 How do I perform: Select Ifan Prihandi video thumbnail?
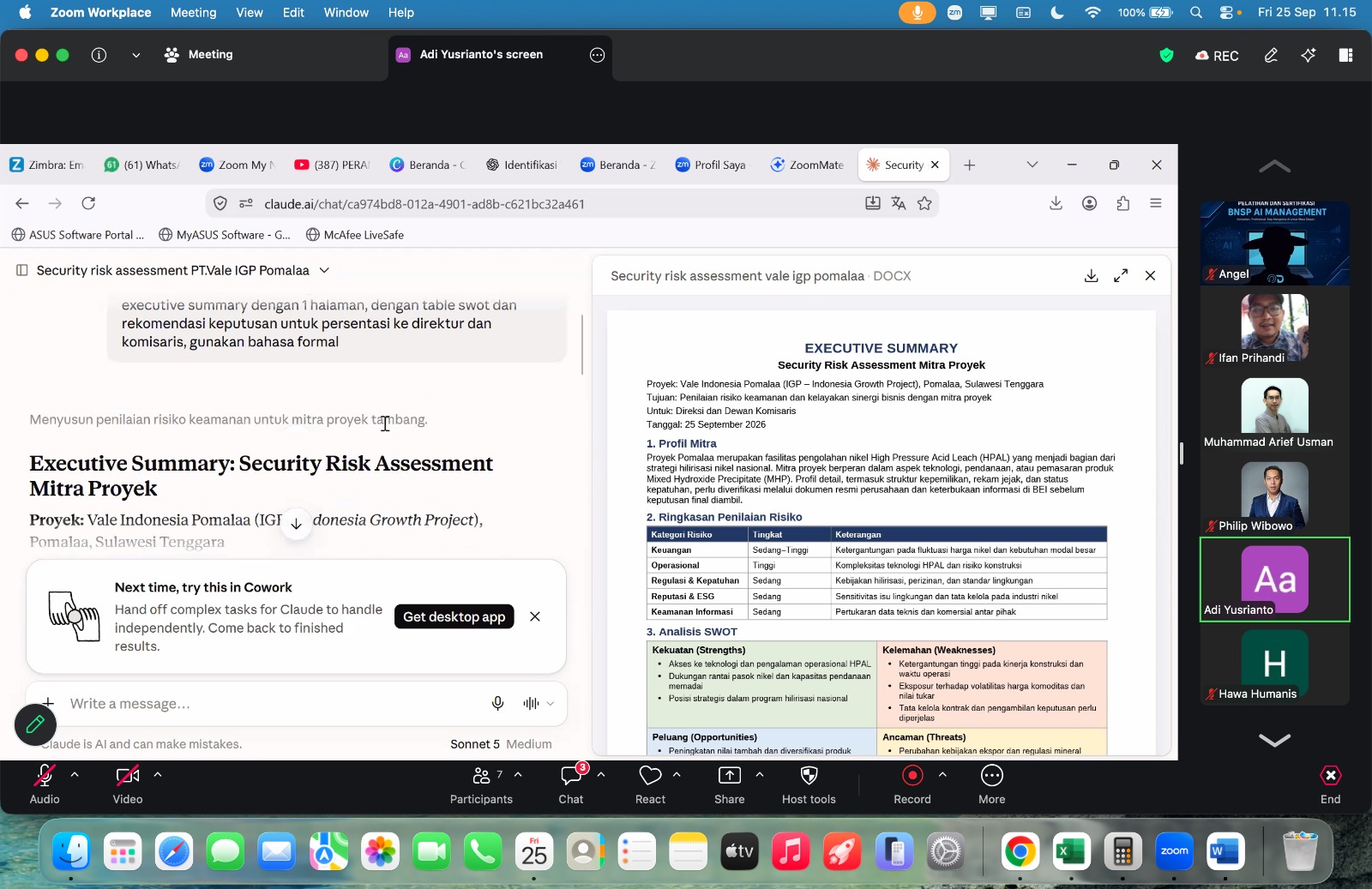pos(1275,329)
